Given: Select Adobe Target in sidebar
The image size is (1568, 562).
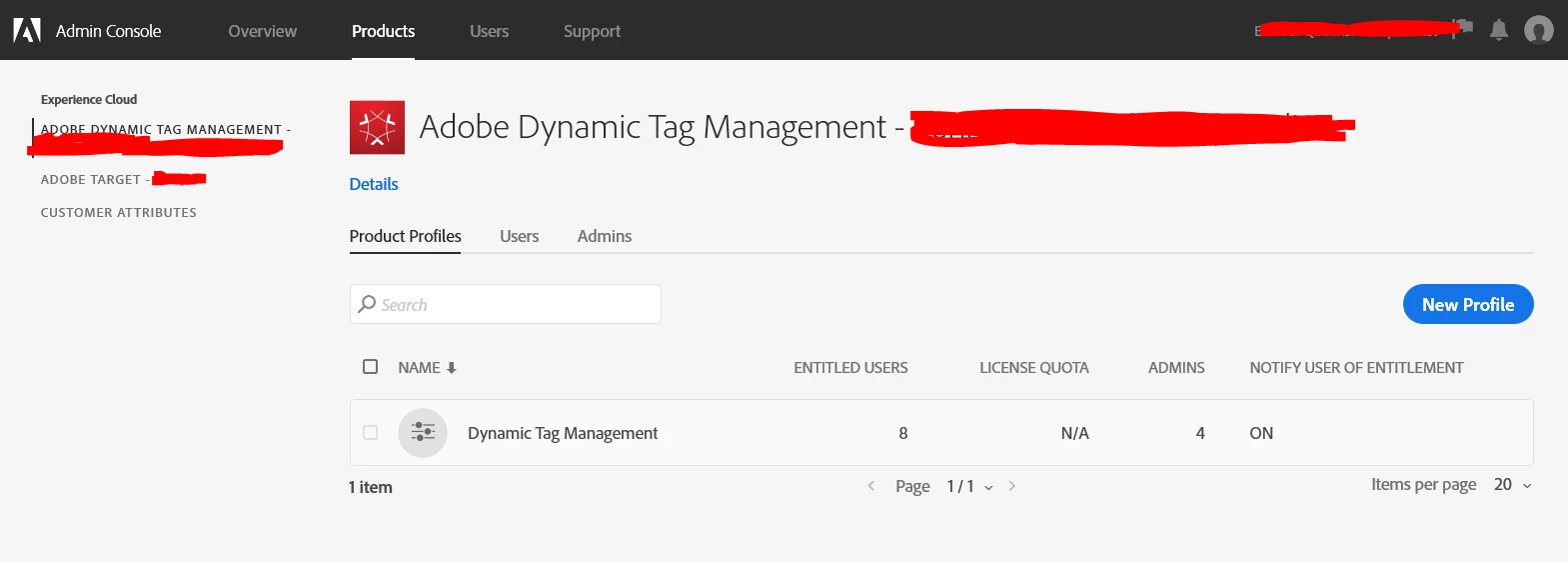Looking at the screenshot, I should [x=123, y=179].
